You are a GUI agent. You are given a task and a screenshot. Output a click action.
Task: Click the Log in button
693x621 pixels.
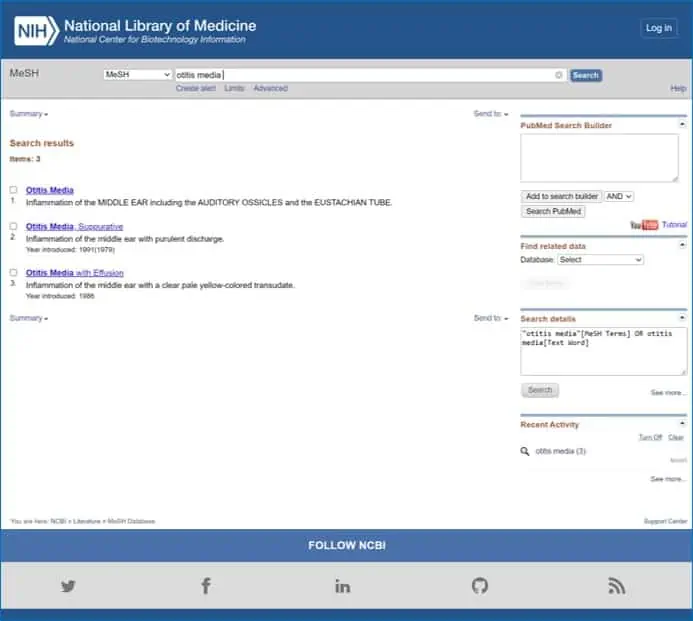point(659,28)
